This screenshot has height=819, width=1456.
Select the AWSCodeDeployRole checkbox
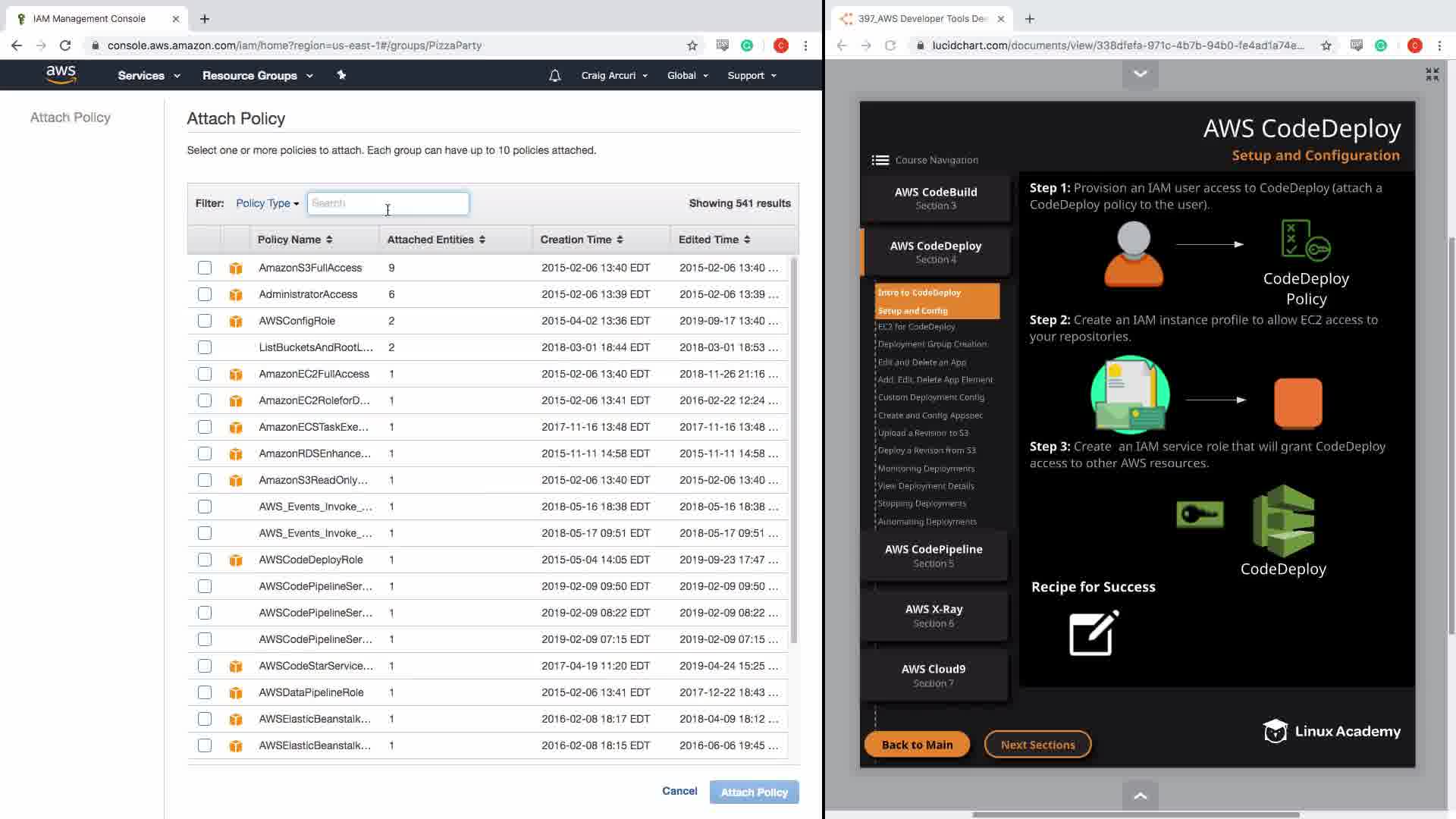pyautogui.click(x=205, y=560)
